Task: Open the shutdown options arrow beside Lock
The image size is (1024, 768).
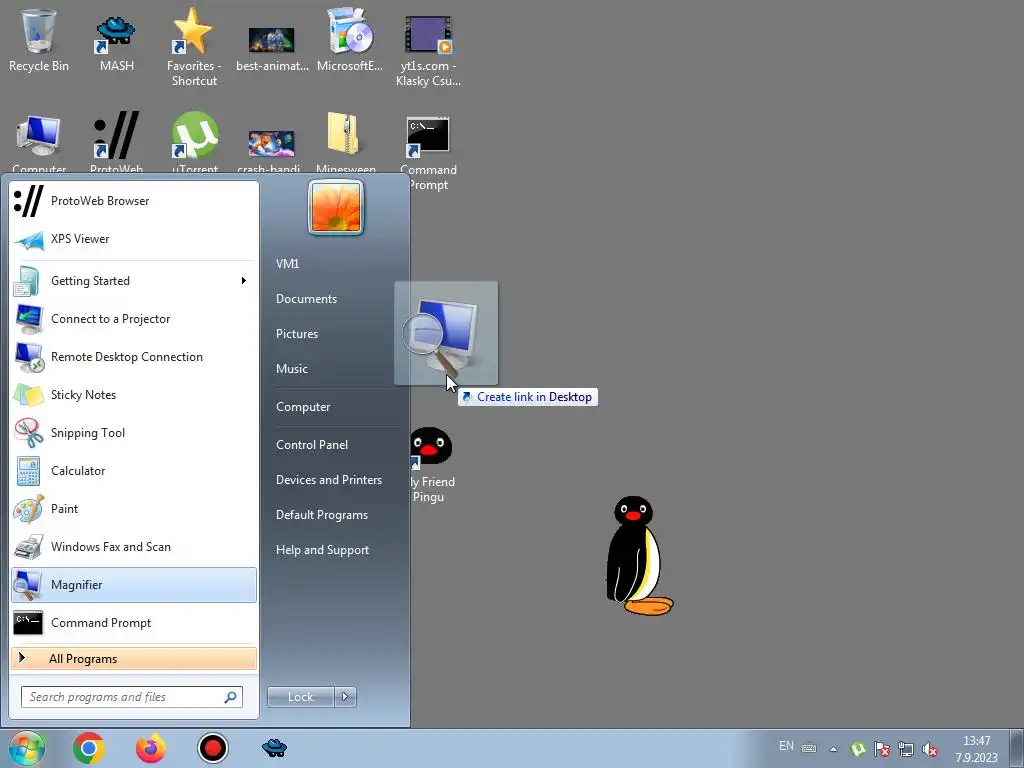Action: pyautogui.click(x=345, y=697)
